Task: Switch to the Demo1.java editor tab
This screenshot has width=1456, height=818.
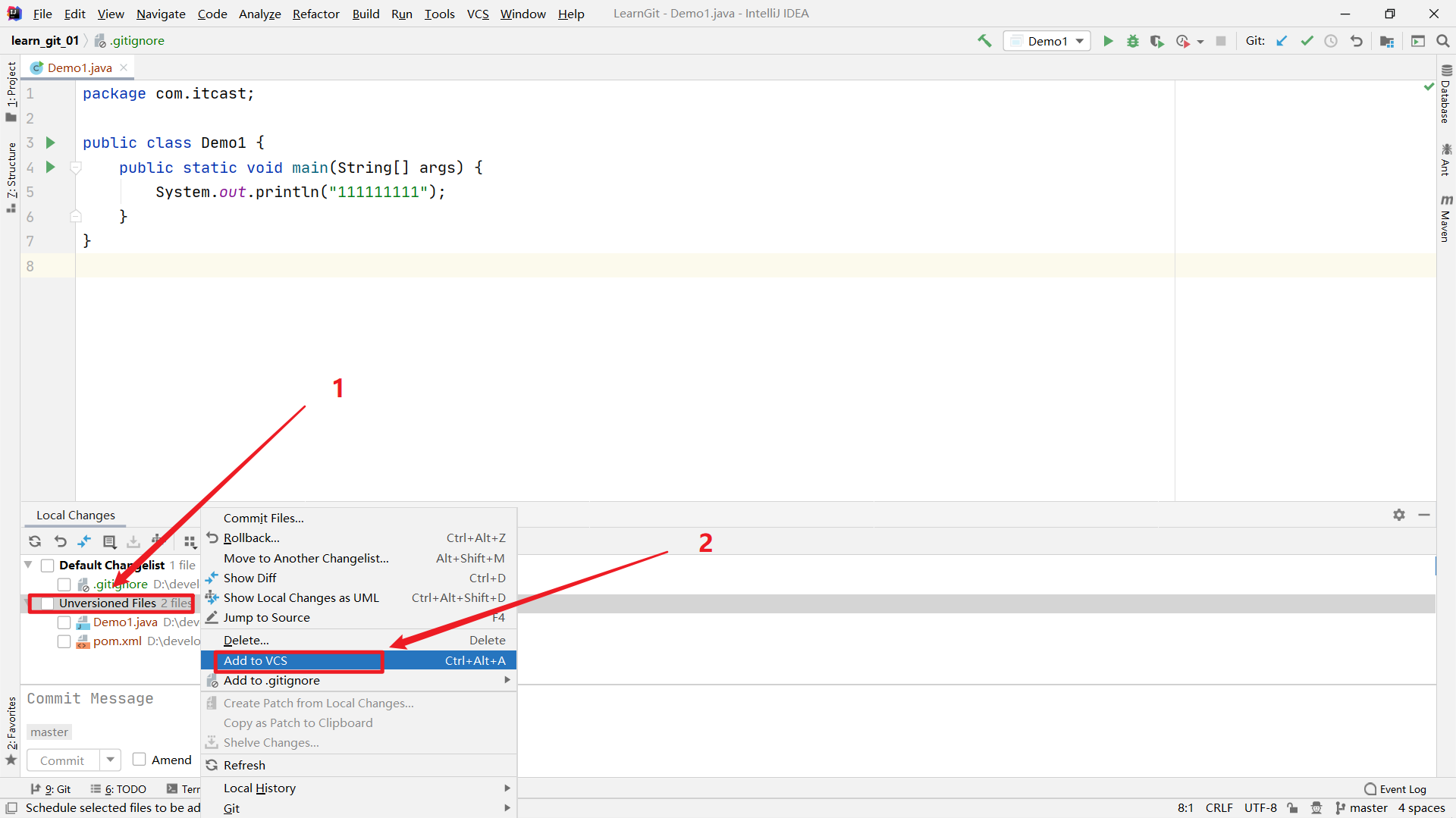Action: 80,67
